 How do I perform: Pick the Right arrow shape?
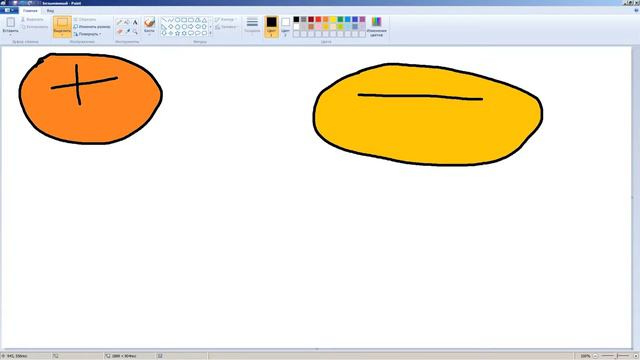pos(191,27)
